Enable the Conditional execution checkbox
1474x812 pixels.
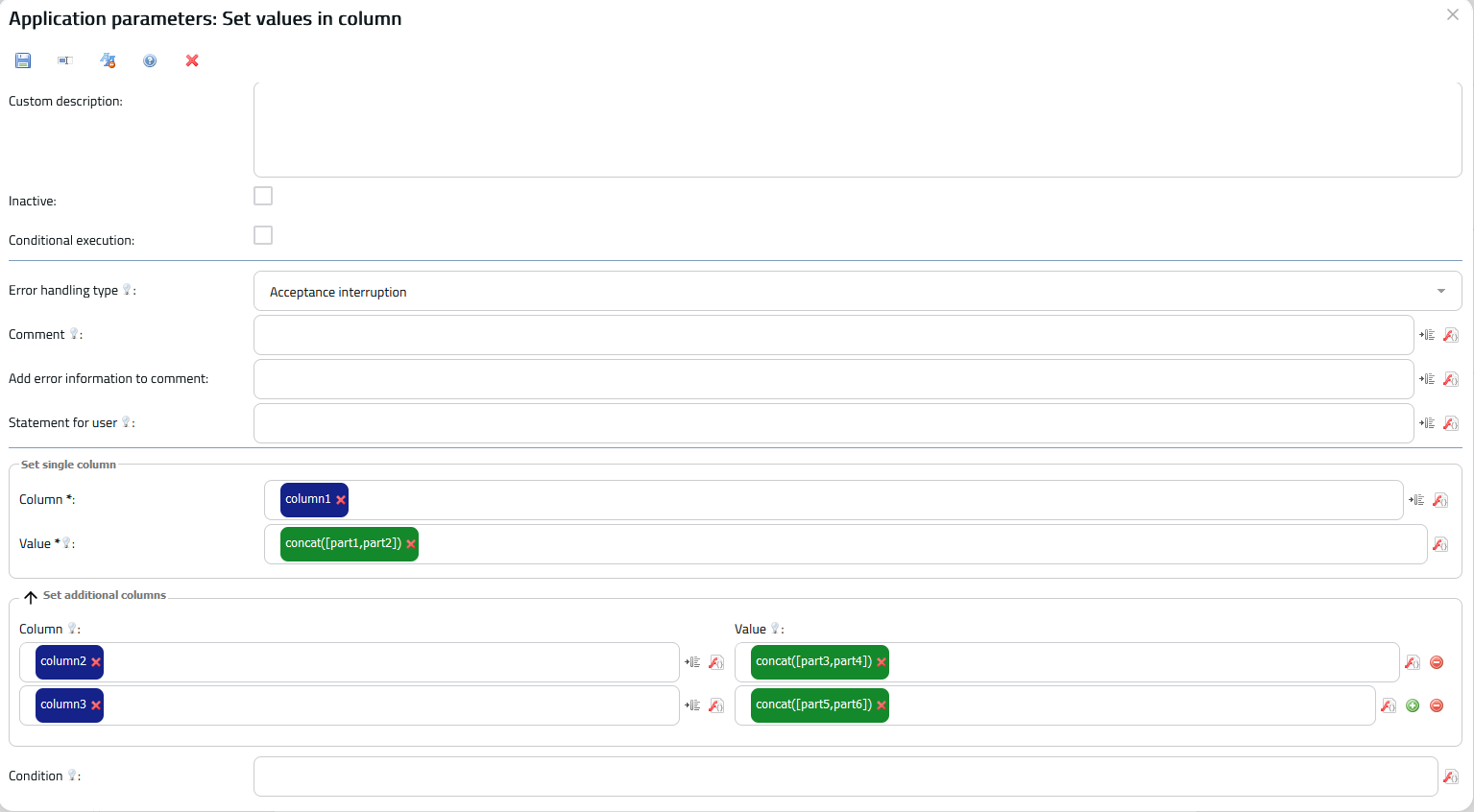(x=263, y=235)
